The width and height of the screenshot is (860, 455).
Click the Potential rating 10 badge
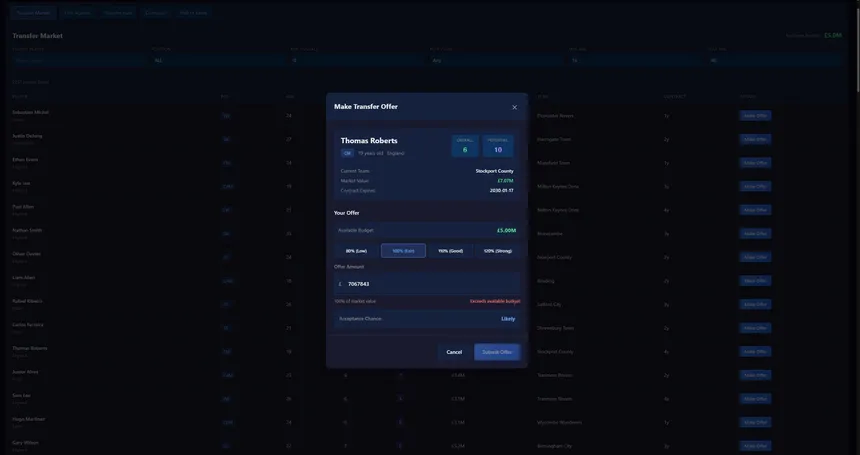coord(498,146)
